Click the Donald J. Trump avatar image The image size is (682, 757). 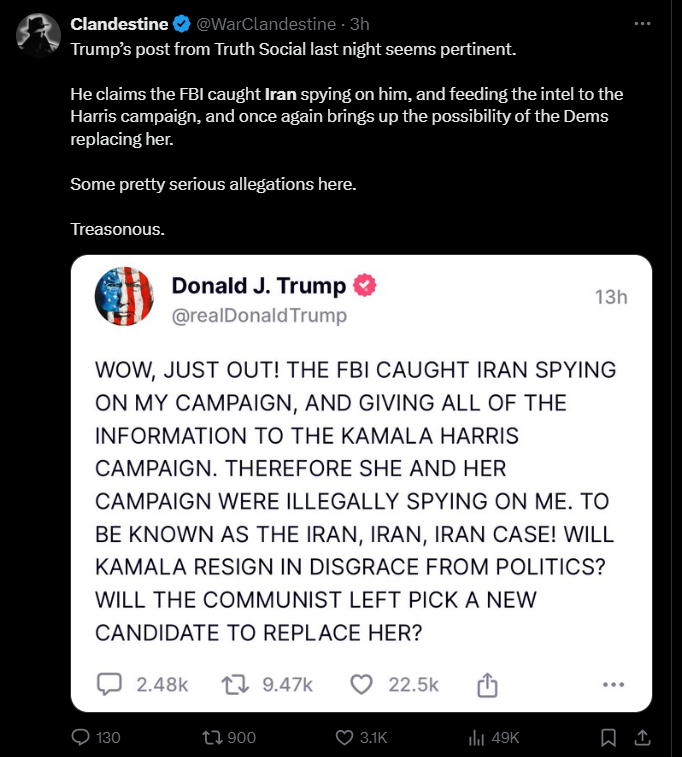(x=123, y=298)
